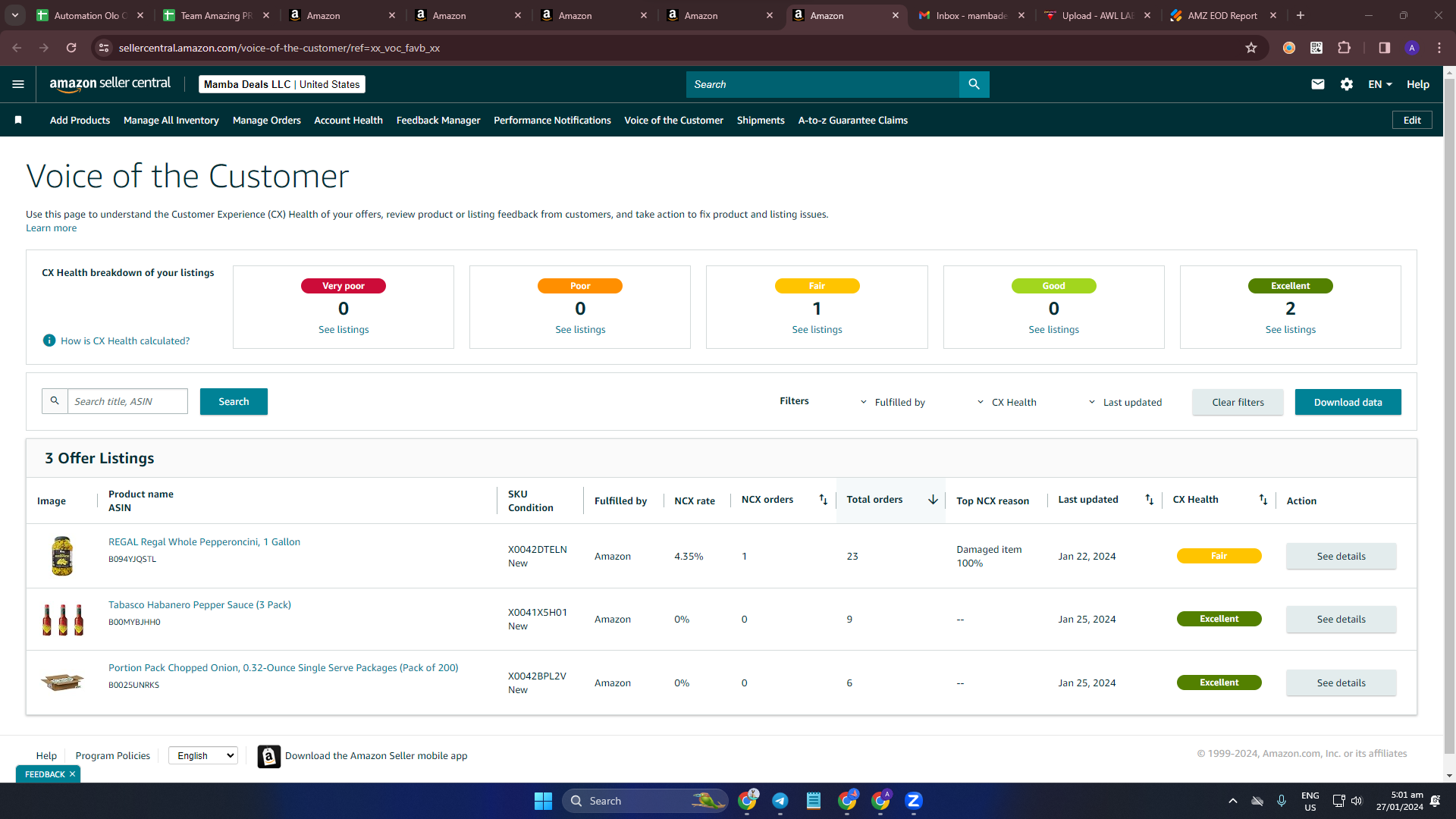Go to Performance Notifications
Viewport: 1456px width, 819px height.
[552, 120]
